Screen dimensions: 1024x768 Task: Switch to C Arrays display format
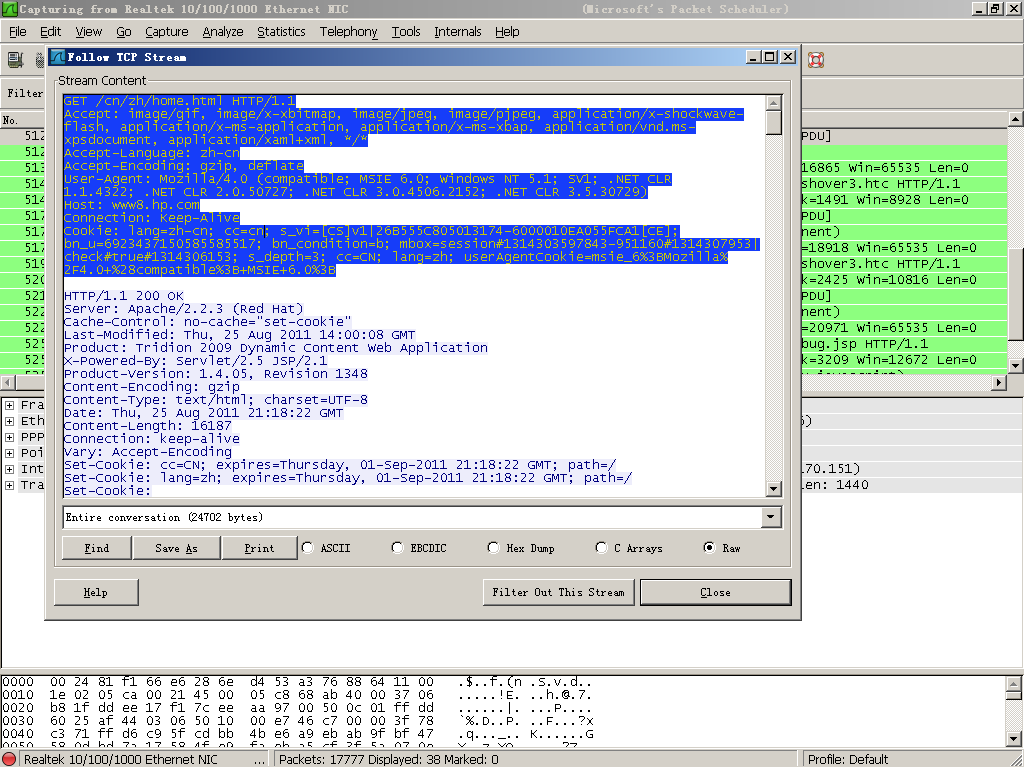[601, 548]
